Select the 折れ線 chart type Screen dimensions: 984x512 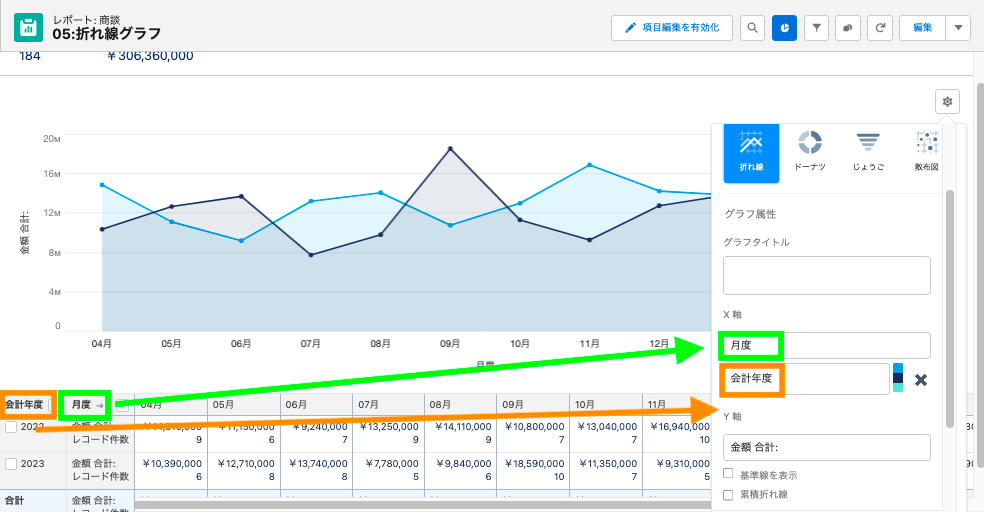751,152
